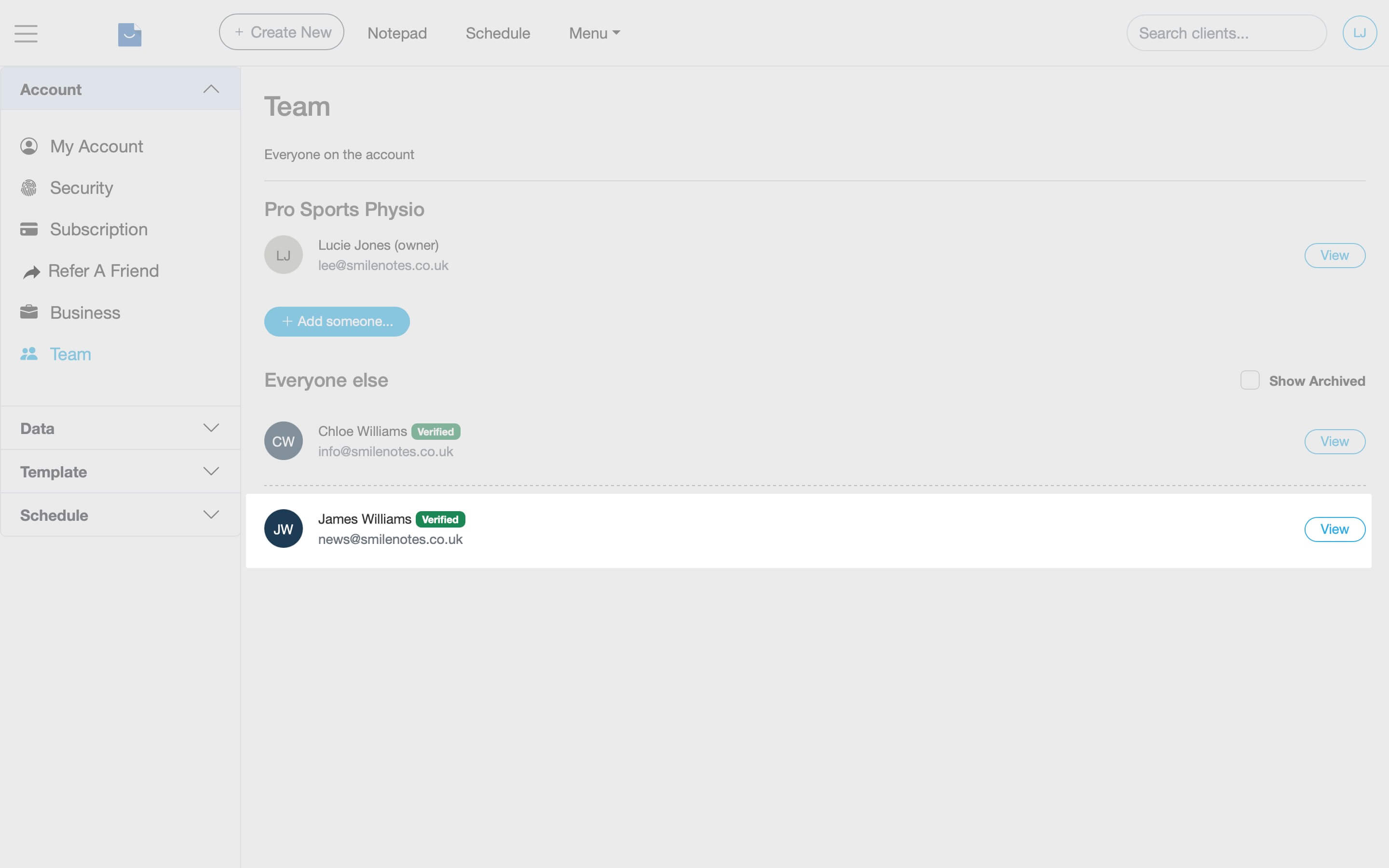Click James Williams' Verified badge
The width and height of the screenshot is (1389, 868).
pos(441,519)
